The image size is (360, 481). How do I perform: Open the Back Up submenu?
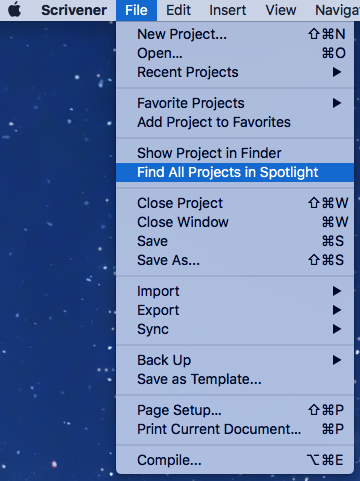[235, 360]
